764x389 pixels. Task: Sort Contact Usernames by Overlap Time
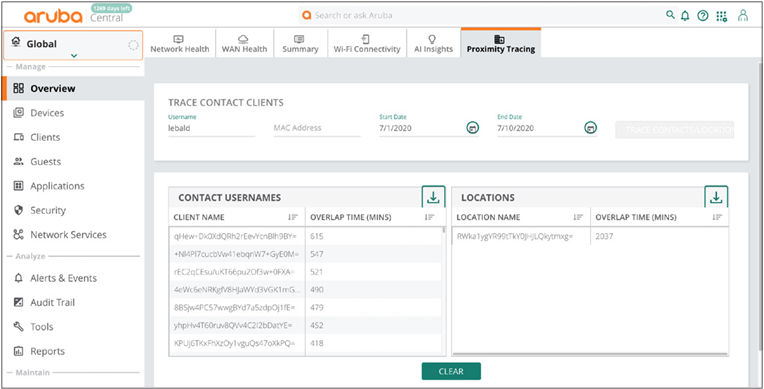point(429,217)
